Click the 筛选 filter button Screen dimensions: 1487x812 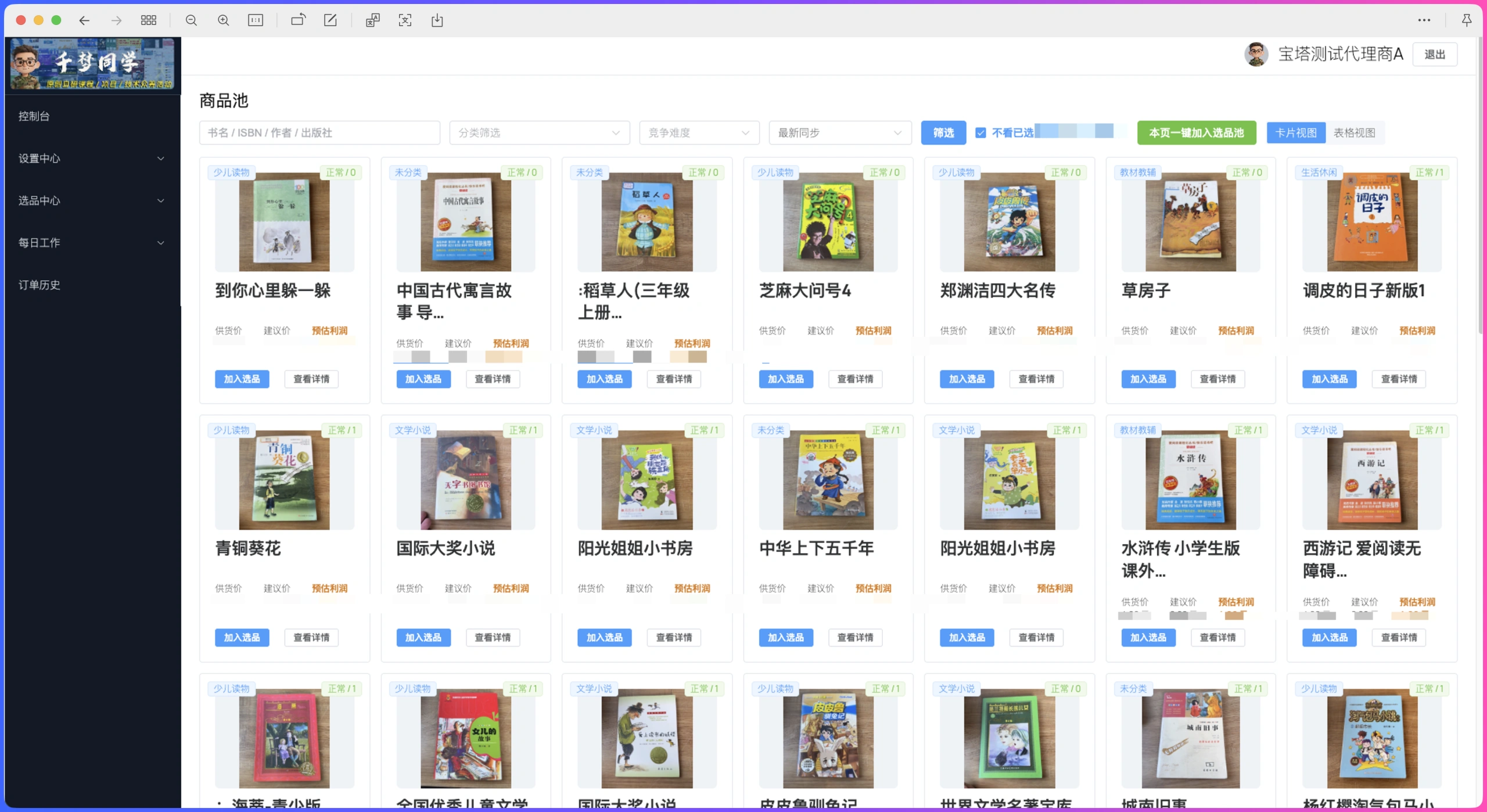[x=943, y=133]
